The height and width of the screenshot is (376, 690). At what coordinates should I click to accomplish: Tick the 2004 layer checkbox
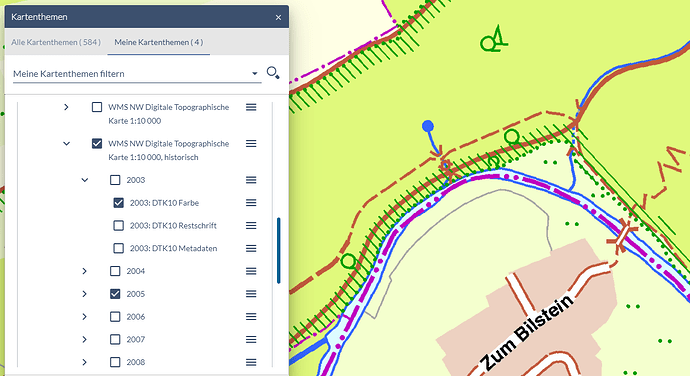pos(115,271)
